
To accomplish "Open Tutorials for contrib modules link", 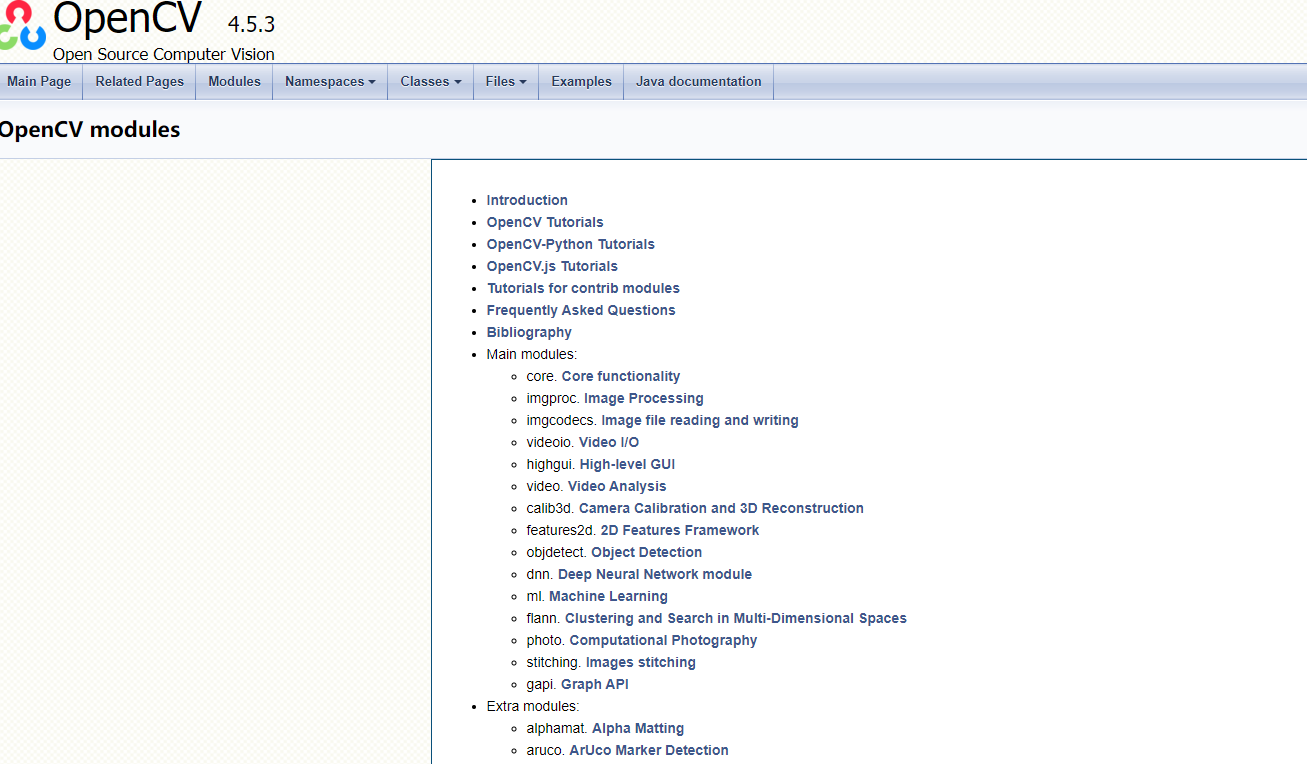I will point(583,288).
